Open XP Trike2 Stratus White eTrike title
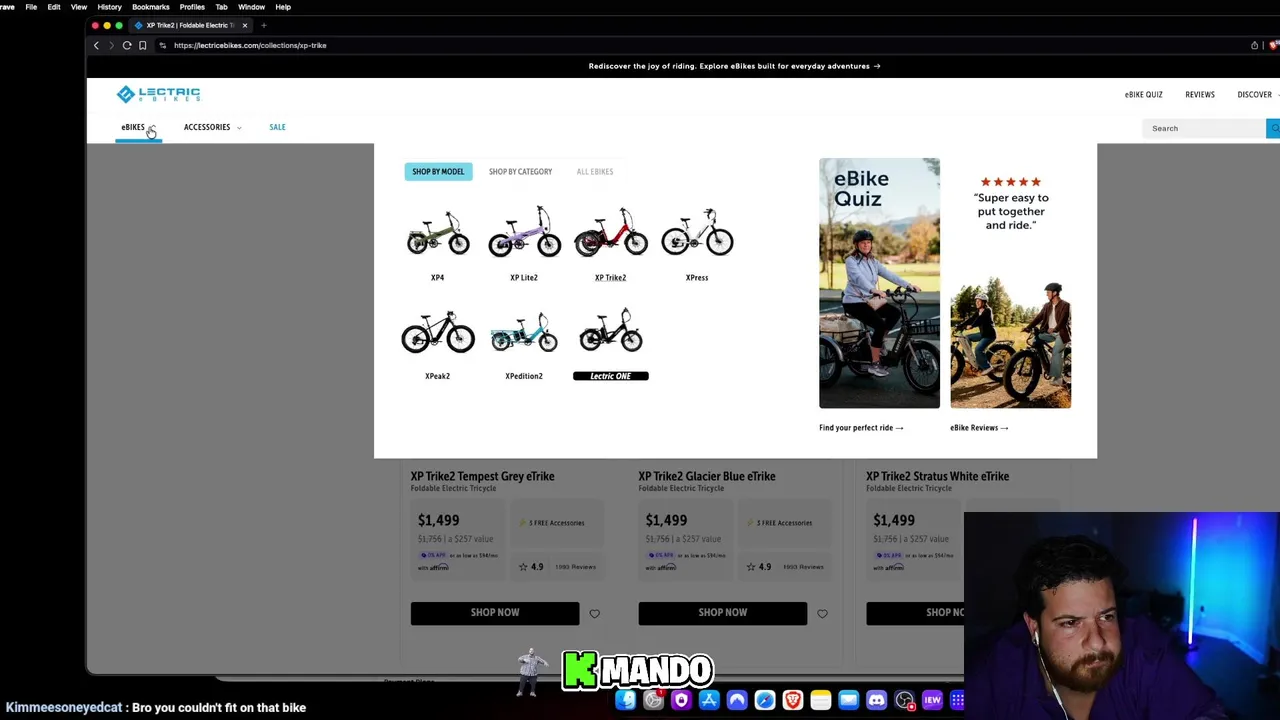Viewport: 1280px width, 720px height. pos(937,476)
